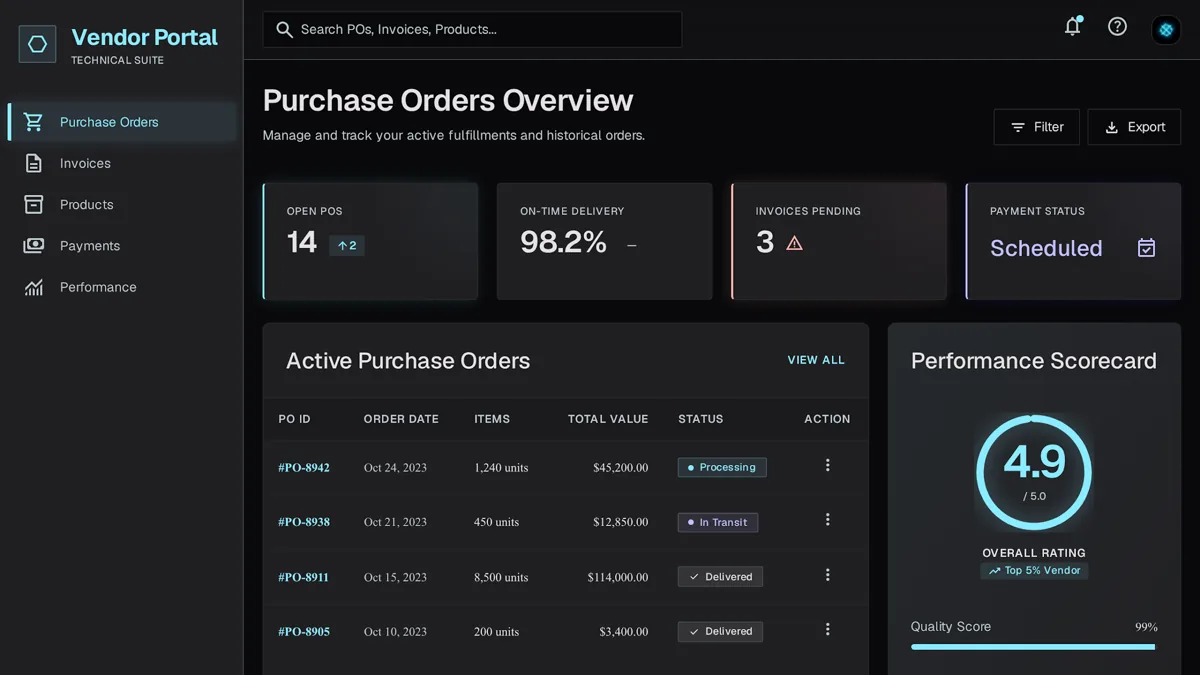Open notifications bell
This screenshot has width=1200, height=675.
pos(1073,27)
